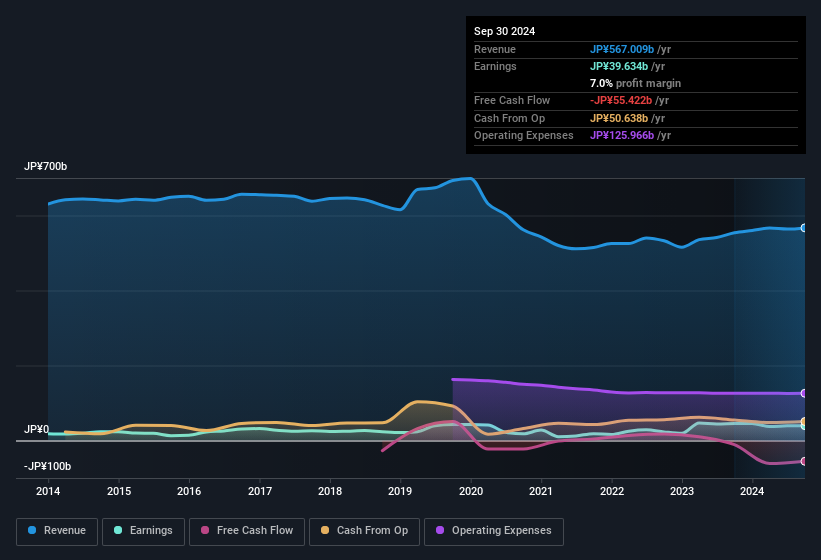Screen dimensions: 821x560
Task: Toggle Cash From Op legend button
Action: pos(364,530)
